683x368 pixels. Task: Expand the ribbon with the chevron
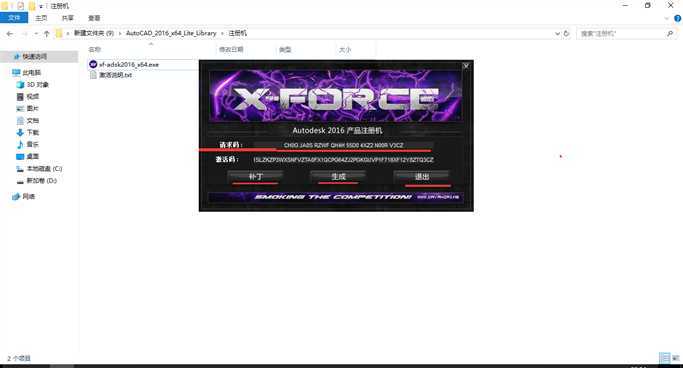pyautogui.click(x=666, y=18)
